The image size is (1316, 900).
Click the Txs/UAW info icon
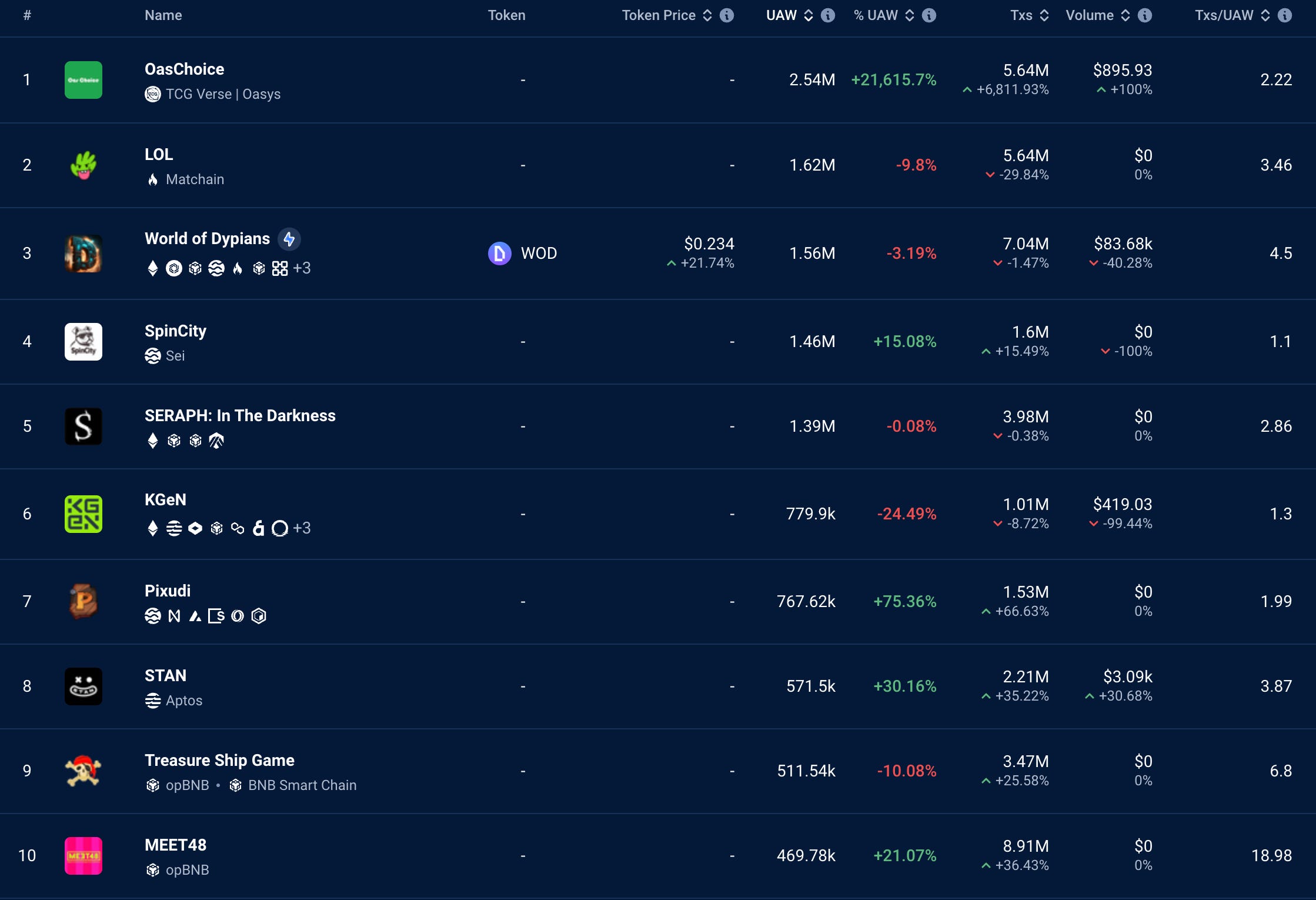[x=1285, y=15]
